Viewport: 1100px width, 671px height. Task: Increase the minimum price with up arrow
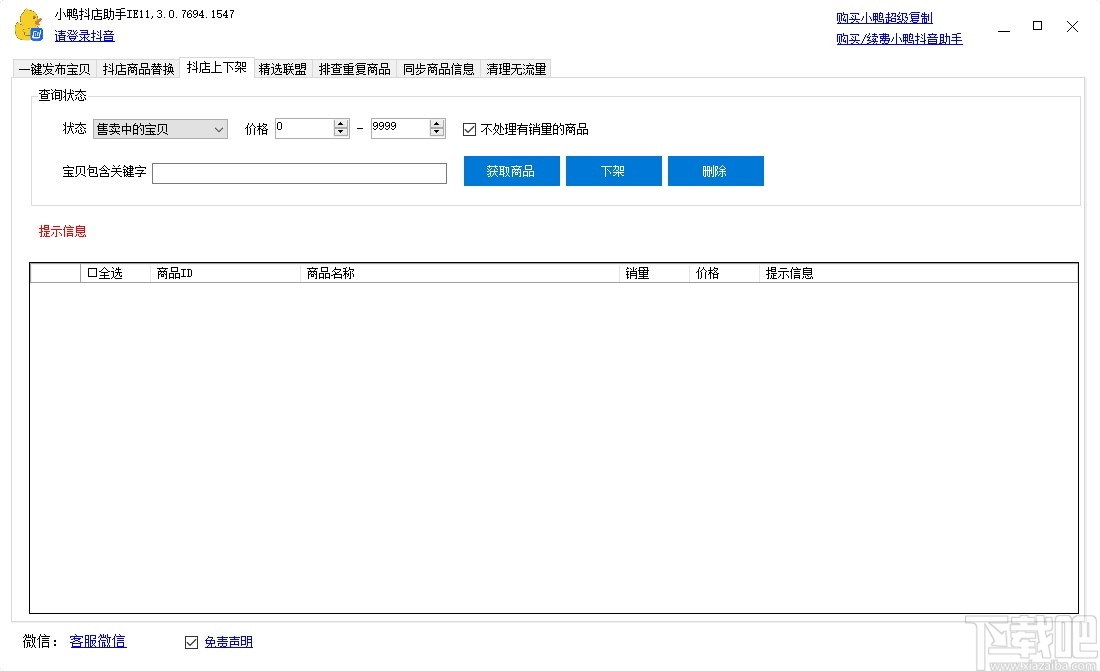click(x=341, y=124)
